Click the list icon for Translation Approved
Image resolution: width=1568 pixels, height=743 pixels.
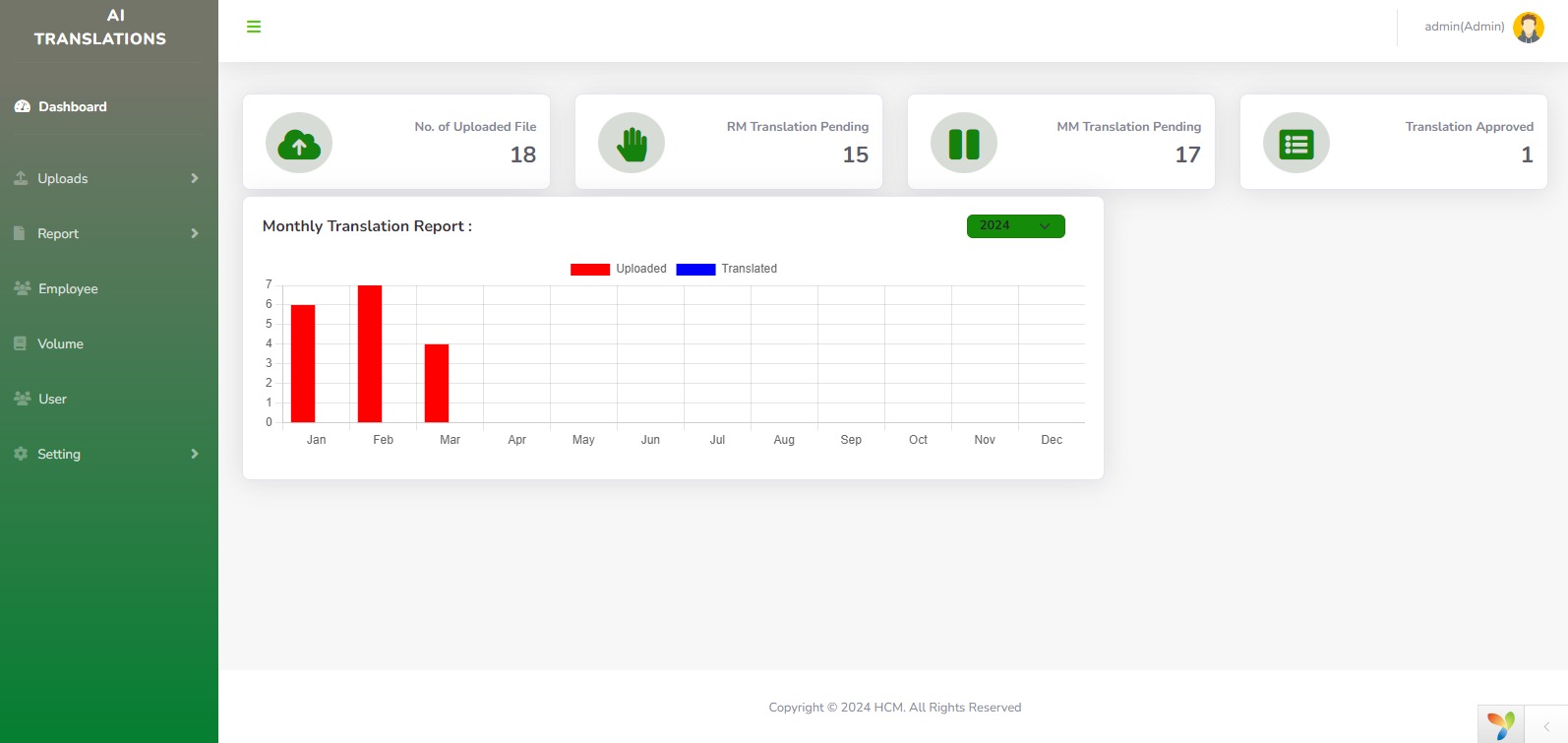1297,144
